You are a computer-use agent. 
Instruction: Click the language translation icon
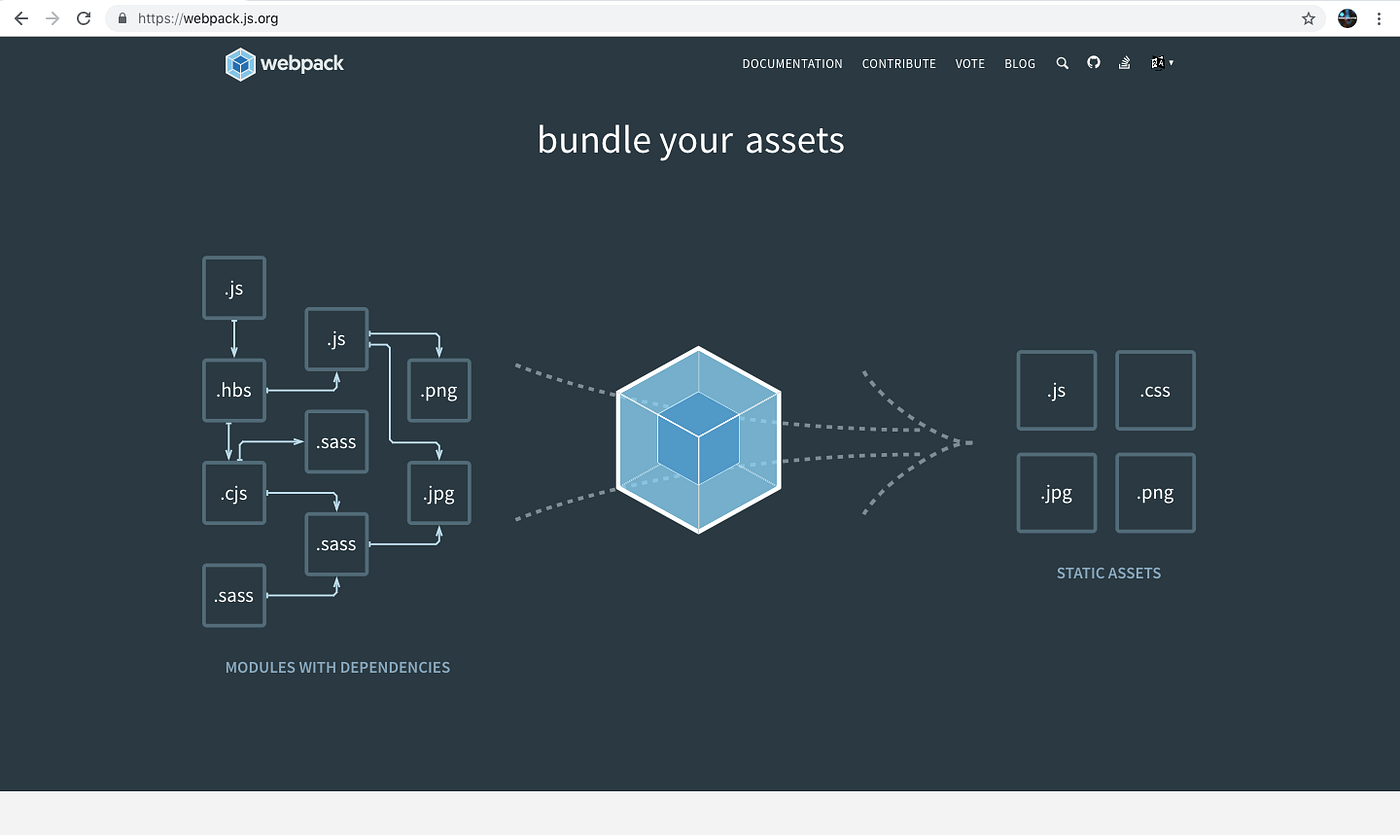click(x=1157, y=62)
